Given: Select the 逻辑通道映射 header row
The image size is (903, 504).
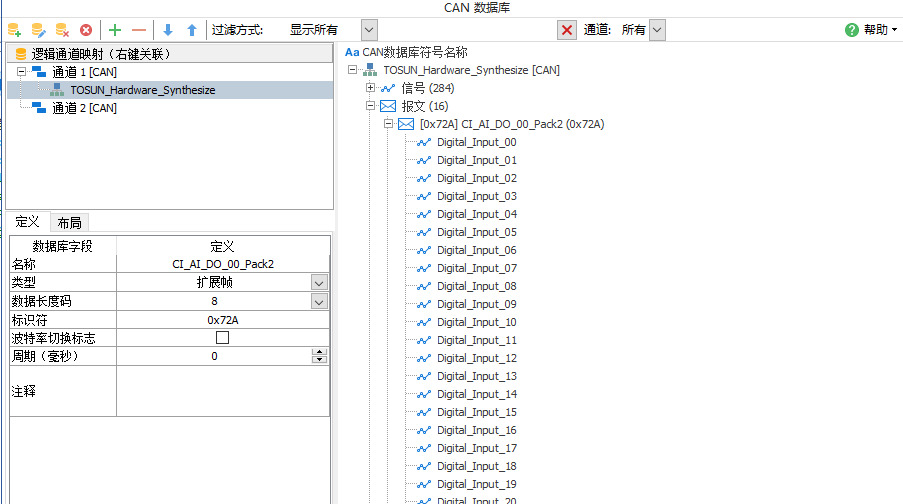Looking at the screenshot, I should pyautogui.click(x=170, y=54).
